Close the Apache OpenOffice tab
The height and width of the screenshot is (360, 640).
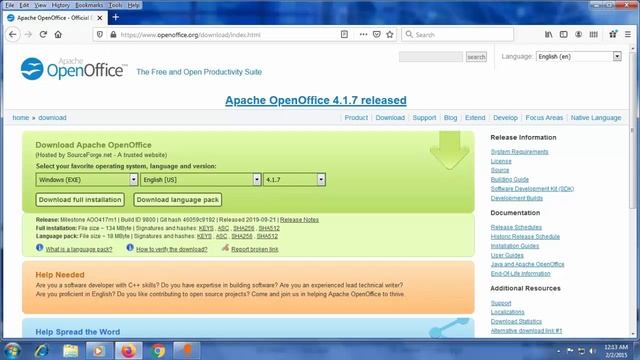click(x=100, y=18)
